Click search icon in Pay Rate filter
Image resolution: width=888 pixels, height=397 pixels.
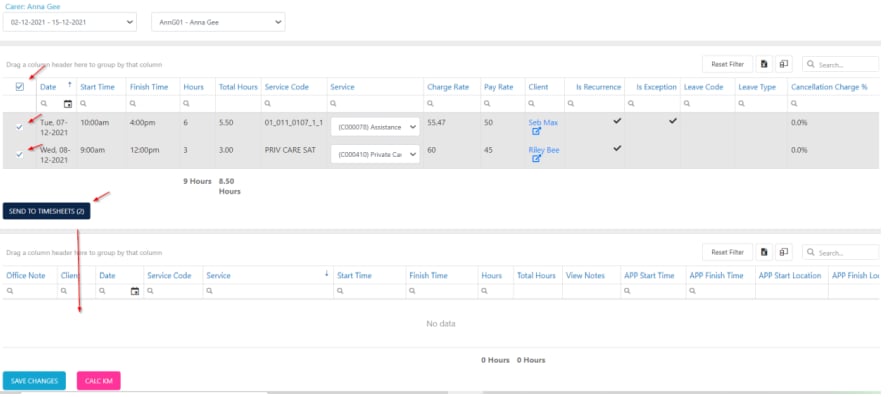pyautogui.click(x=487, y=104)
